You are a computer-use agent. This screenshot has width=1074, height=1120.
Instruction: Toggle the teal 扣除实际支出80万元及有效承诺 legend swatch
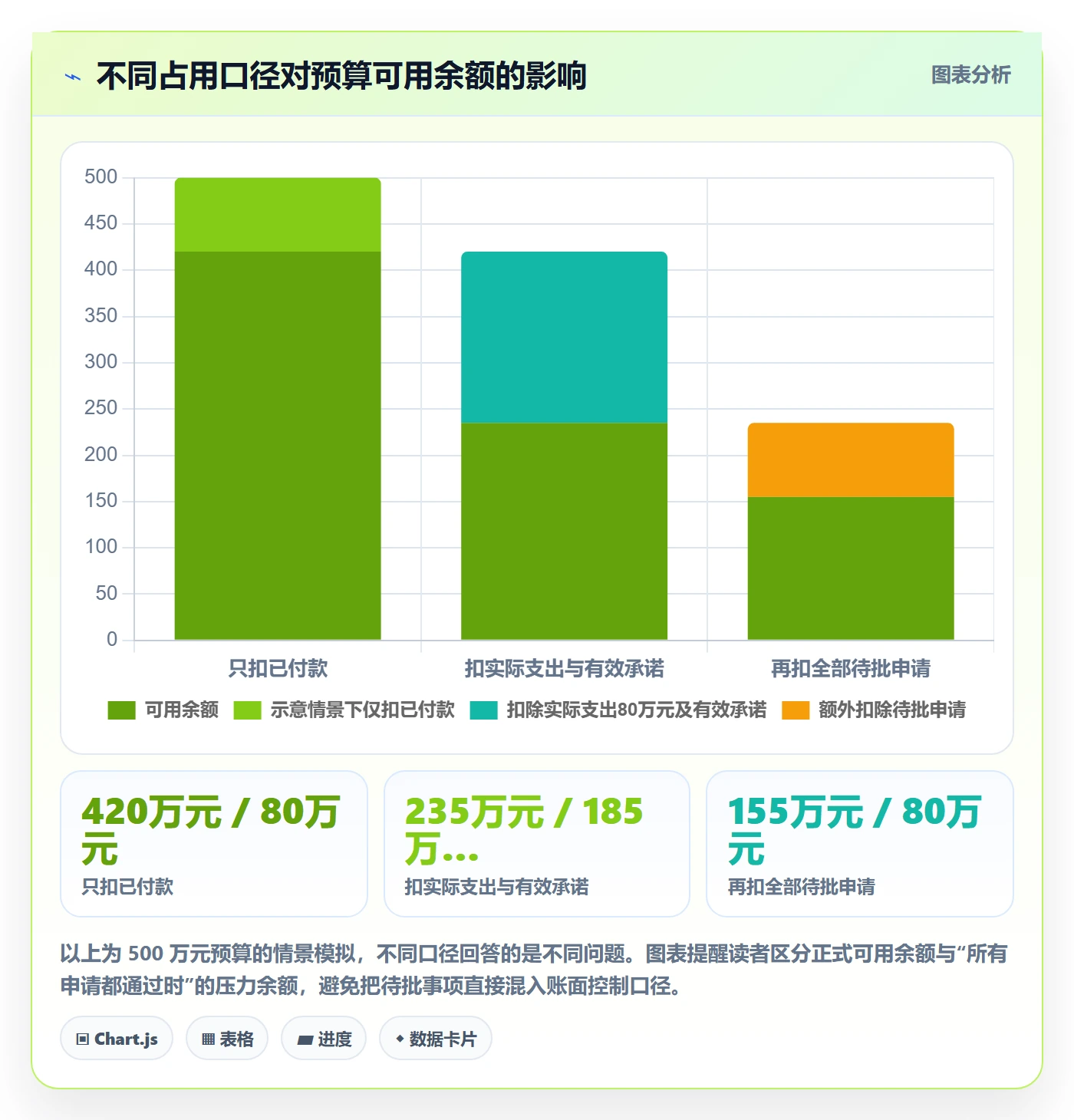click(x=483, y=710)
